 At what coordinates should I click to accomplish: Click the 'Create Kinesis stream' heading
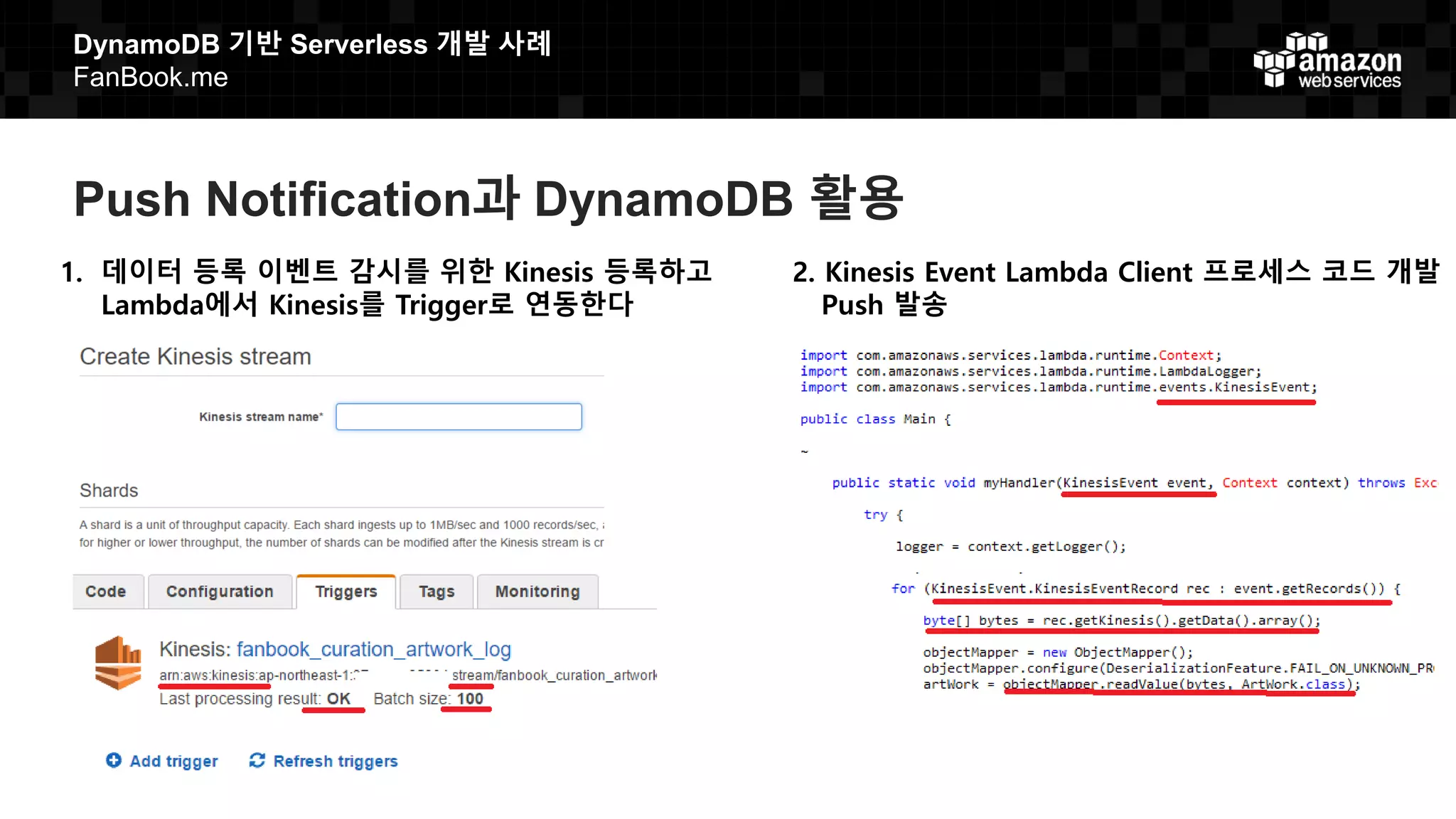196,356
